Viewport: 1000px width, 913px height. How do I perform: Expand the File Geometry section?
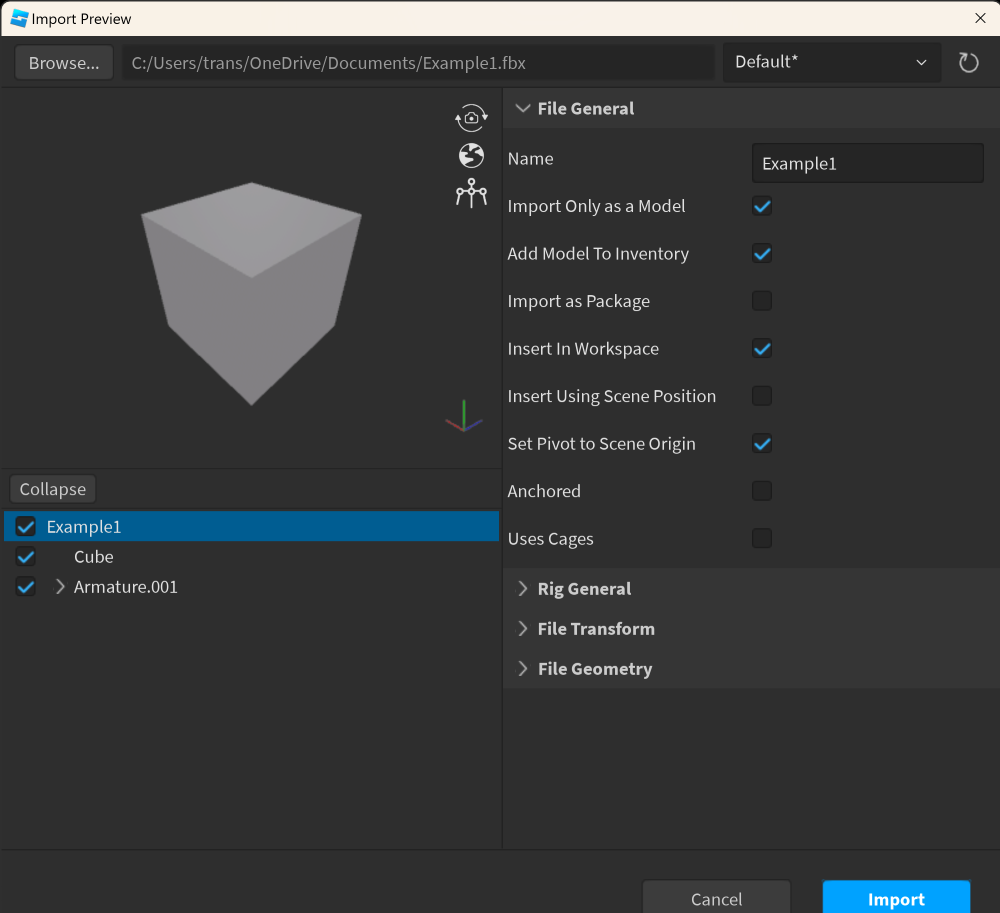[523, 669]
